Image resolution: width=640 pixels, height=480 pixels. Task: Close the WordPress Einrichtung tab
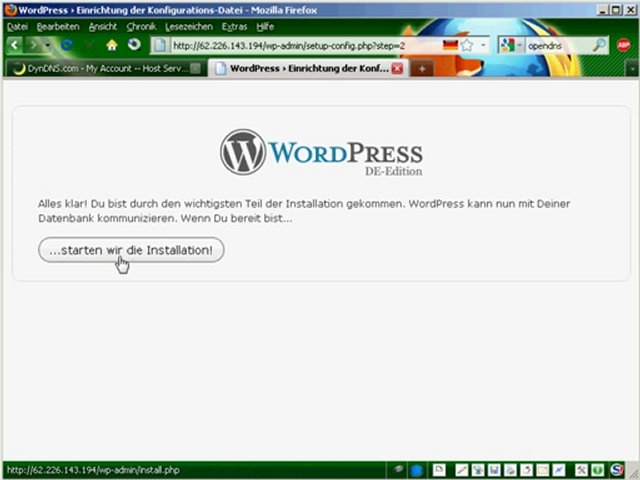397,69
